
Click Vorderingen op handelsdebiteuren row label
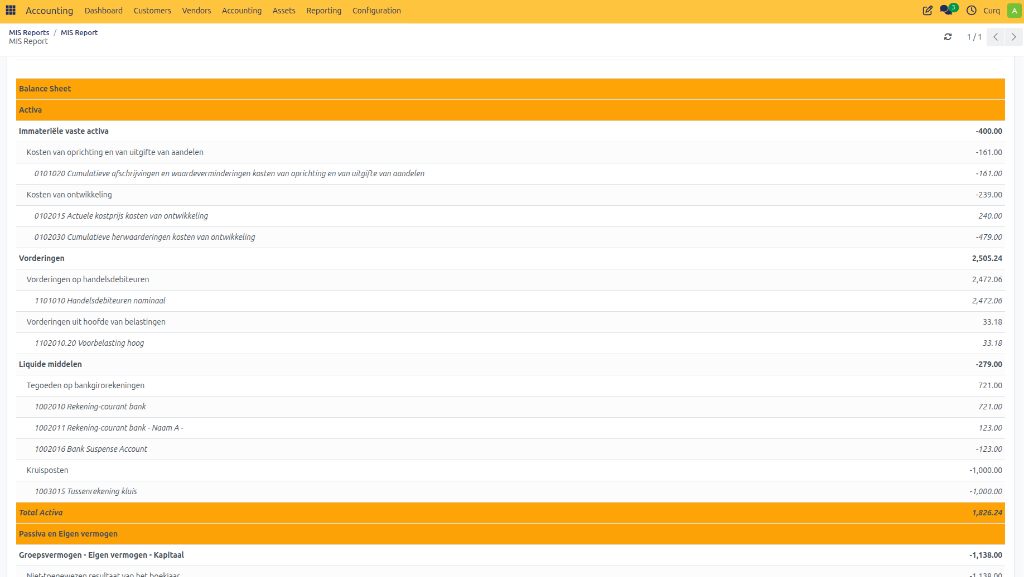click(88, 279)
